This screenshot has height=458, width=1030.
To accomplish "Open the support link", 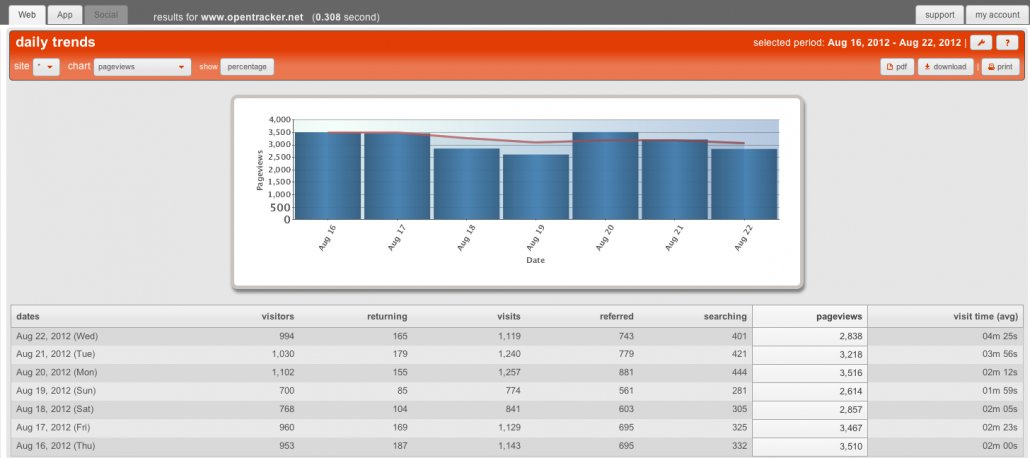I will point(939,14).
